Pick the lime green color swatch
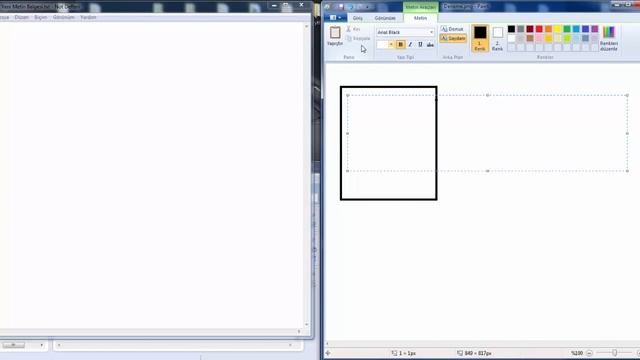 point(567,38)
